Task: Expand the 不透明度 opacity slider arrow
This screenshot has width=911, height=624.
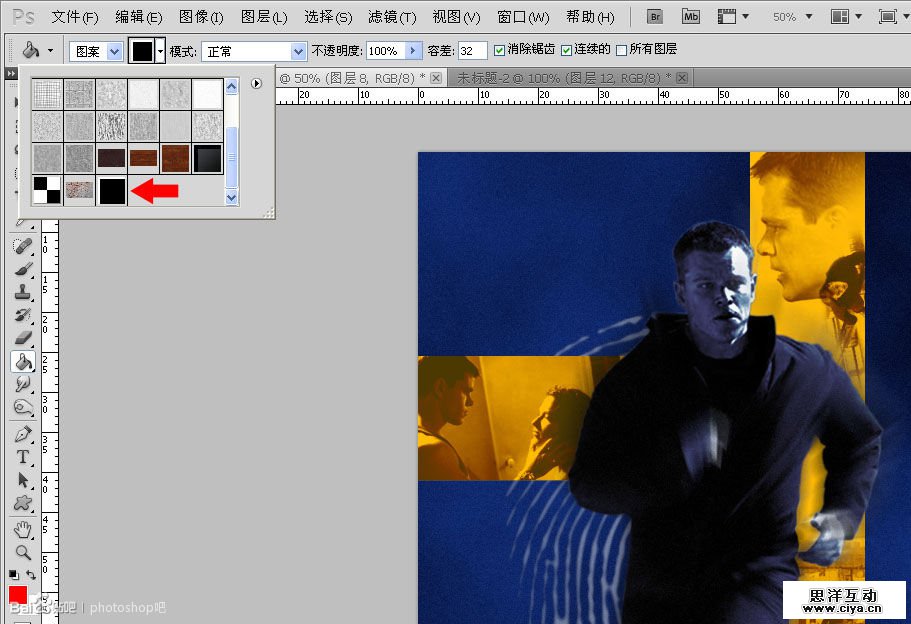Action: click(x=414, y=51)
